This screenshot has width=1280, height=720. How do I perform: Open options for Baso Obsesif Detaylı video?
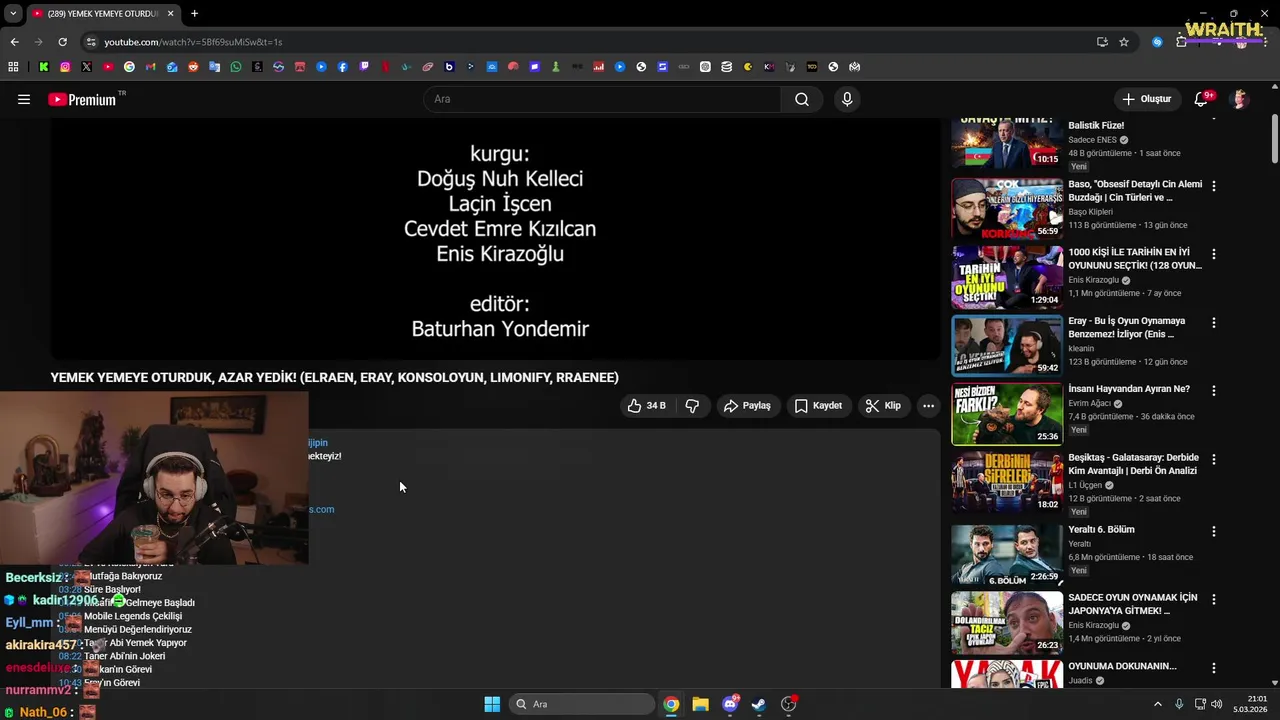(1214, 186)
